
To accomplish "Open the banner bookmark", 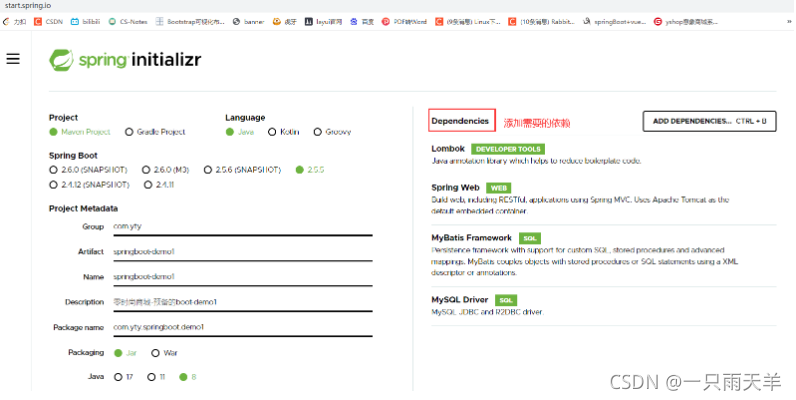I will 248,22.
